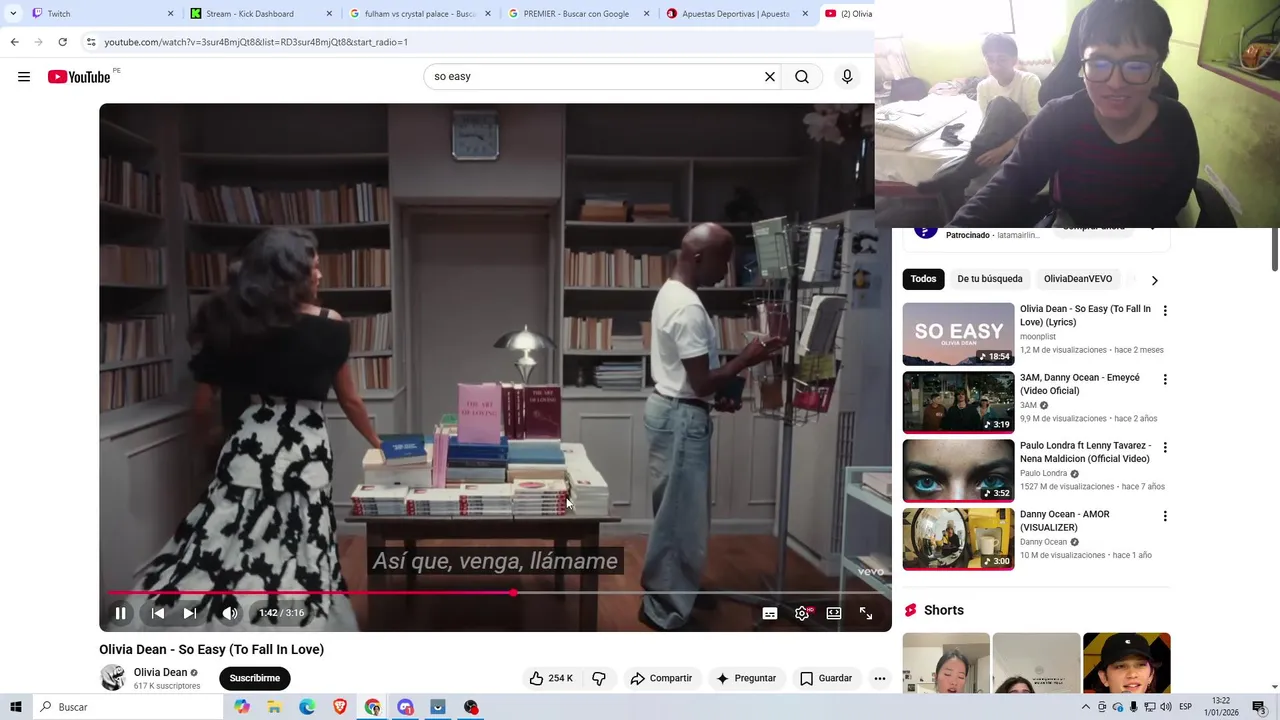The image size is (1280, 720).
Task: Open Danny Ocean AMOR visualizer thumbnail
Action: (958, 540)
